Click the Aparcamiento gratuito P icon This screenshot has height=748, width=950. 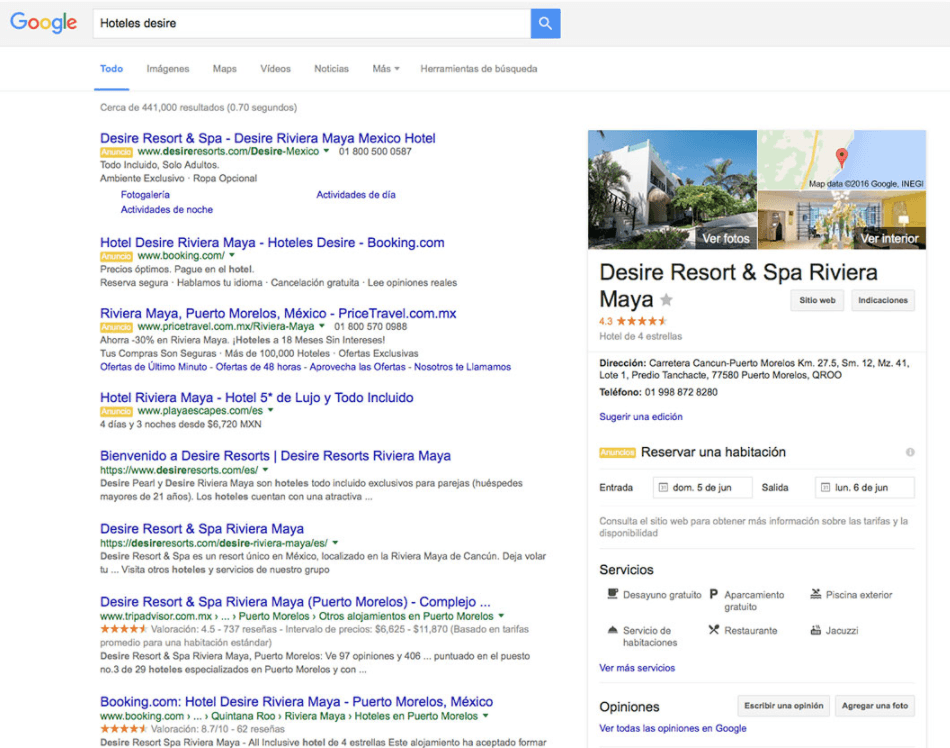point(714,594)
